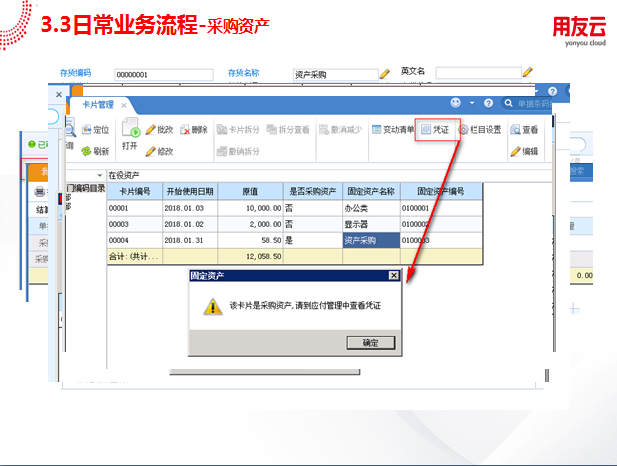The height and width of the screenshot is (466, 617).
Task: Click the 卡片拆分 card split icon
Action: [222, 129]
